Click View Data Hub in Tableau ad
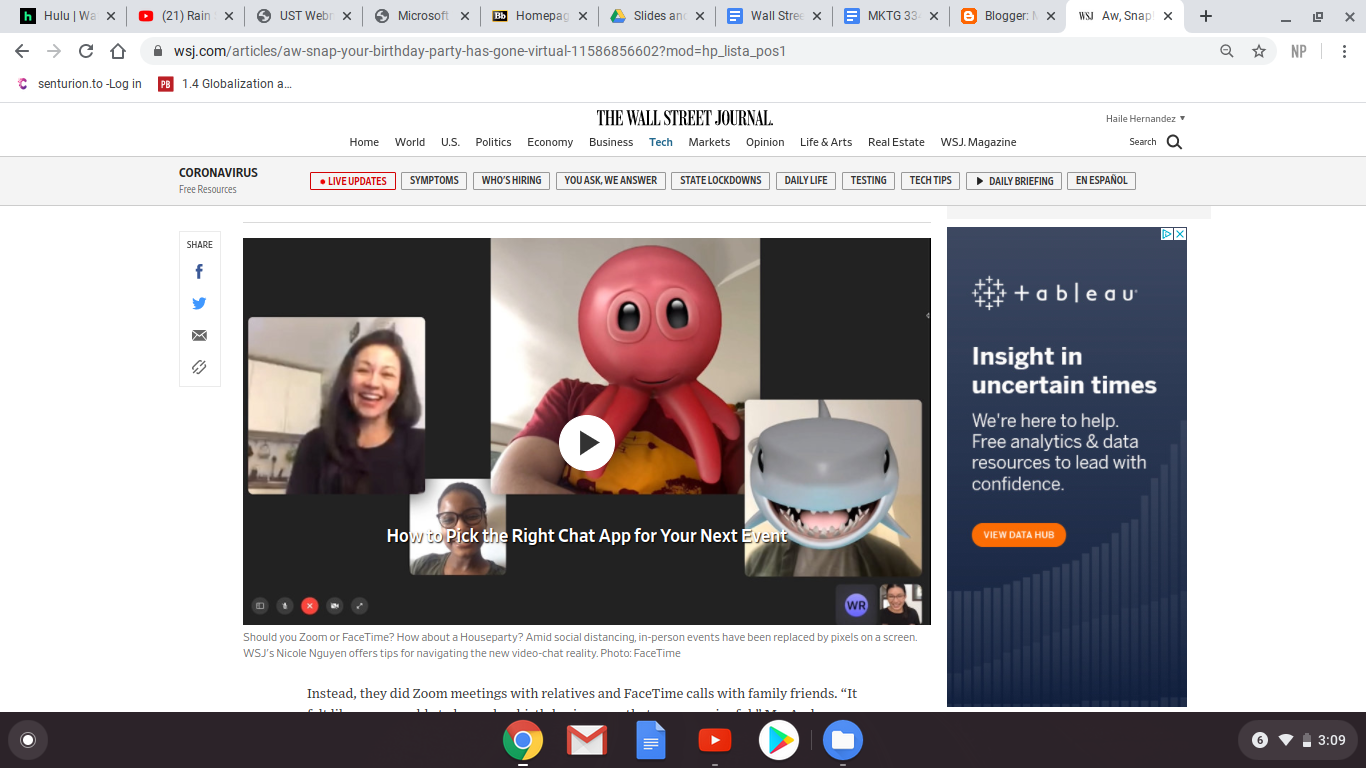The width and height of the screenshot is (1366, 768). [1019, 535]
